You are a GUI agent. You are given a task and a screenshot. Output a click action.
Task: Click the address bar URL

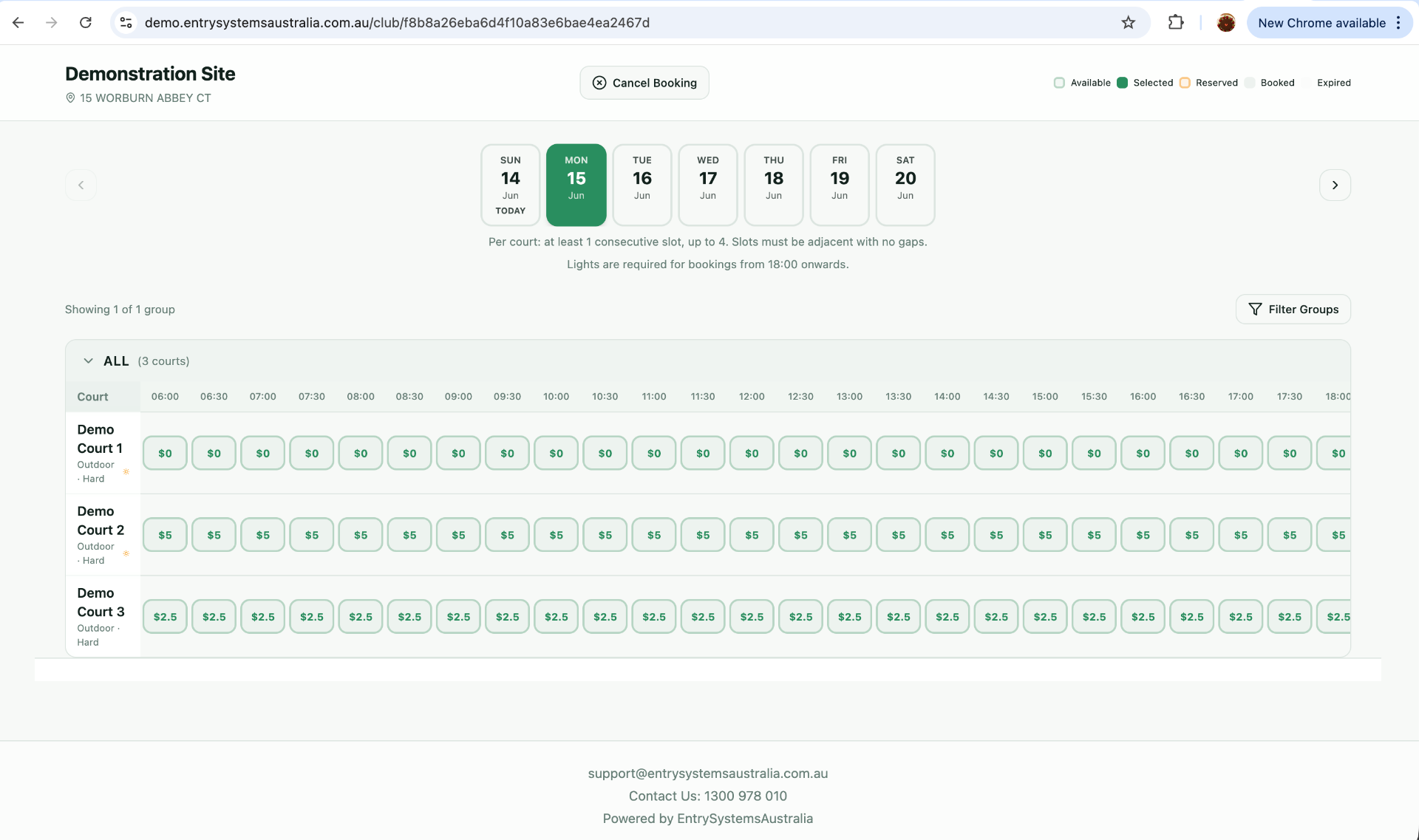(397, 23)
